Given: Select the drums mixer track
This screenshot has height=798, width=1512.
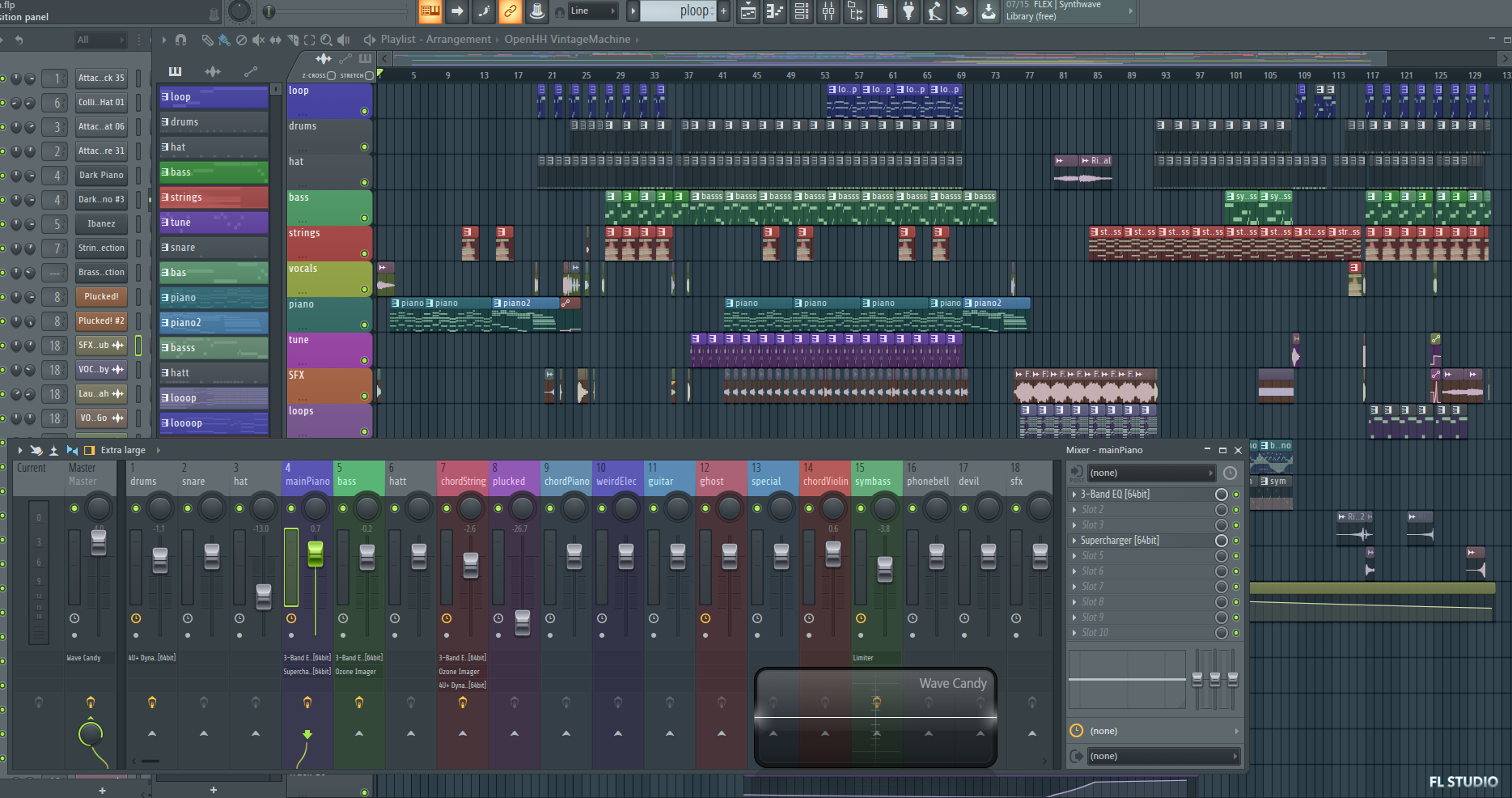Looking at the screenshot, I should pyautogui.click(x=143, y=481).
